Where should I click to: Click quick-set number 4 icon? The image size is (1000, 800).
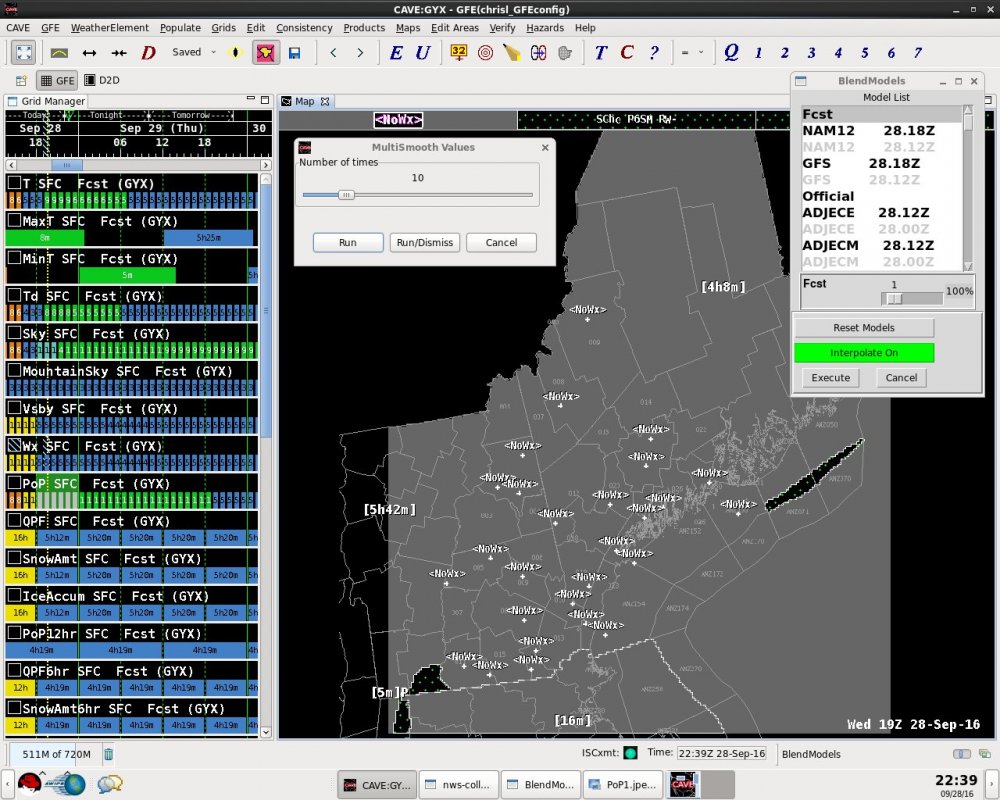tap(838, 53)
